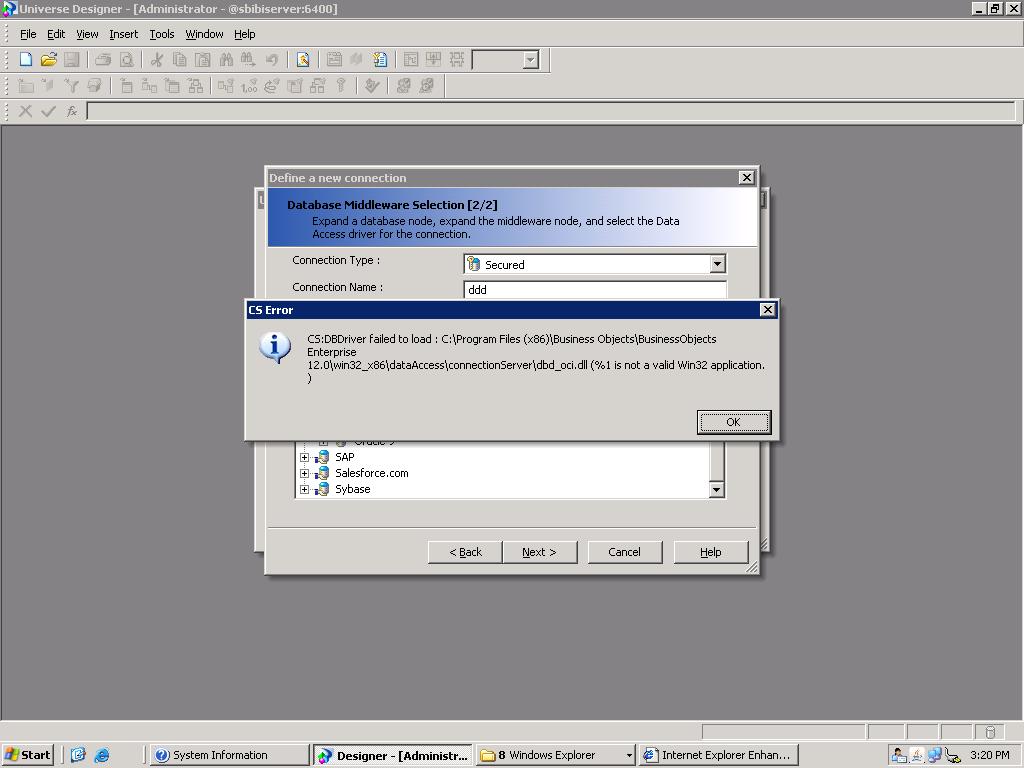Close the CS Error dialog via X
The width and height of the screenshot is (1024, 768).
[x=767, y=310]
